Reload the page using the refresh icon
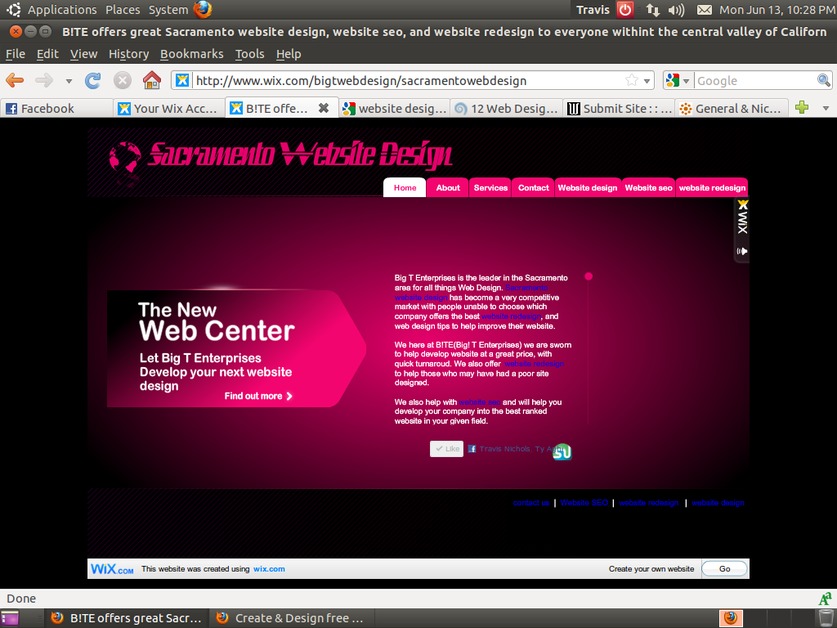Viewport: 837px width, 628px height. [x=92, y=80]
